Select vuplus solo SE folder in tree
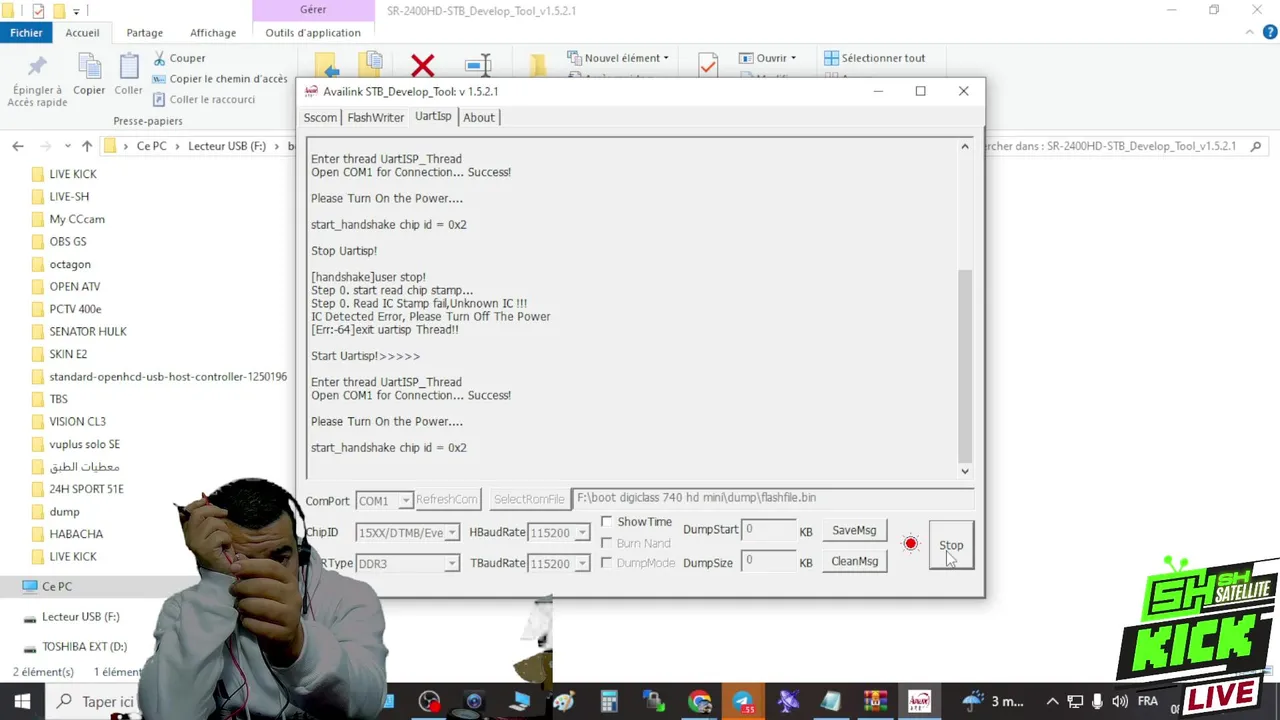 [x=85, y=444]
